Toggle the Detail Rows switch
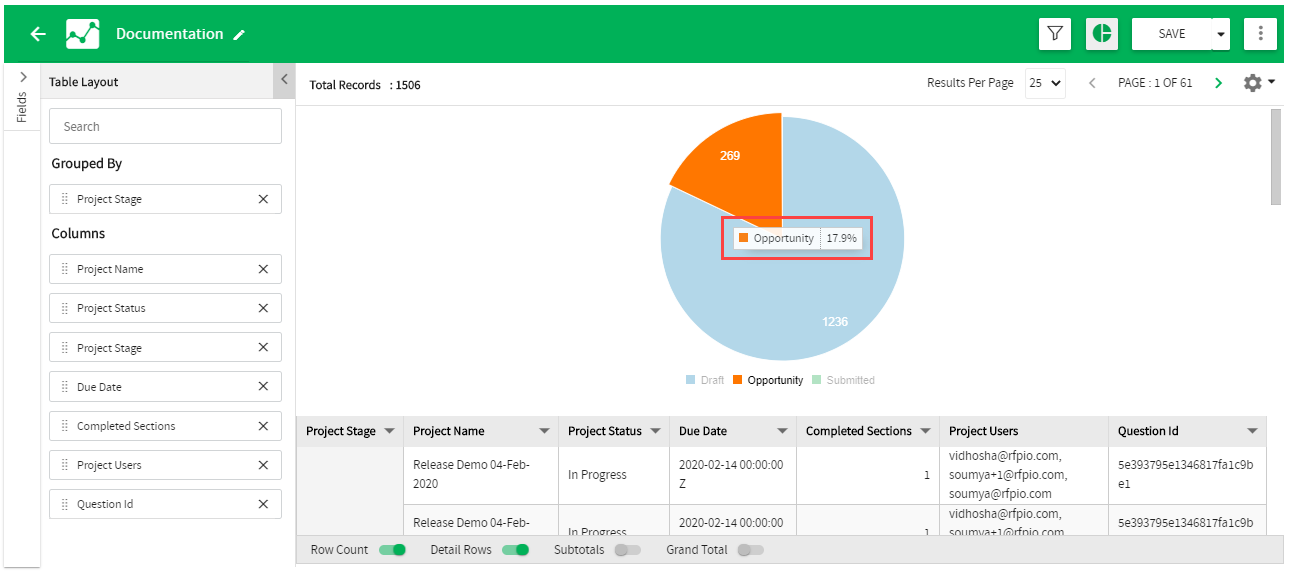The height and width of the screenshot is (575, 1289). click(515, 550)
